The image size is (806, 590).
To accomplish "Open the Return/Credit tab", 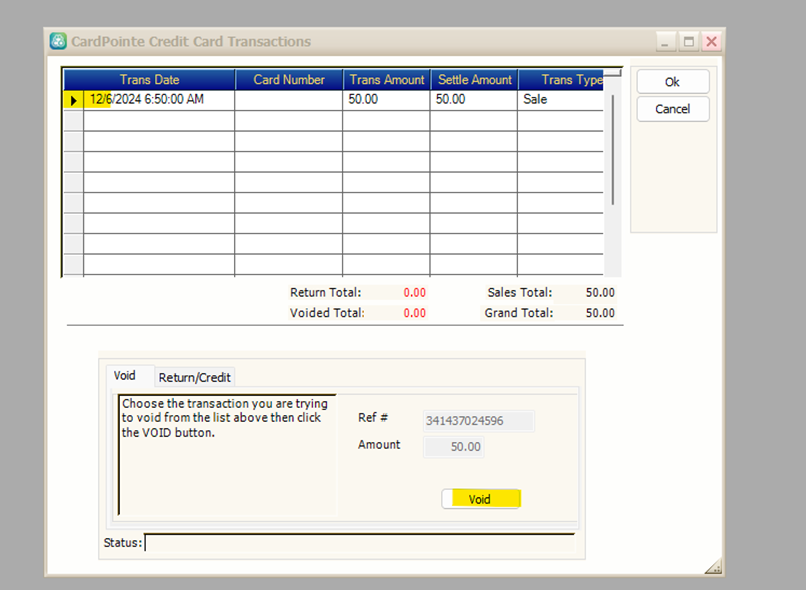I will click(195, 377).
